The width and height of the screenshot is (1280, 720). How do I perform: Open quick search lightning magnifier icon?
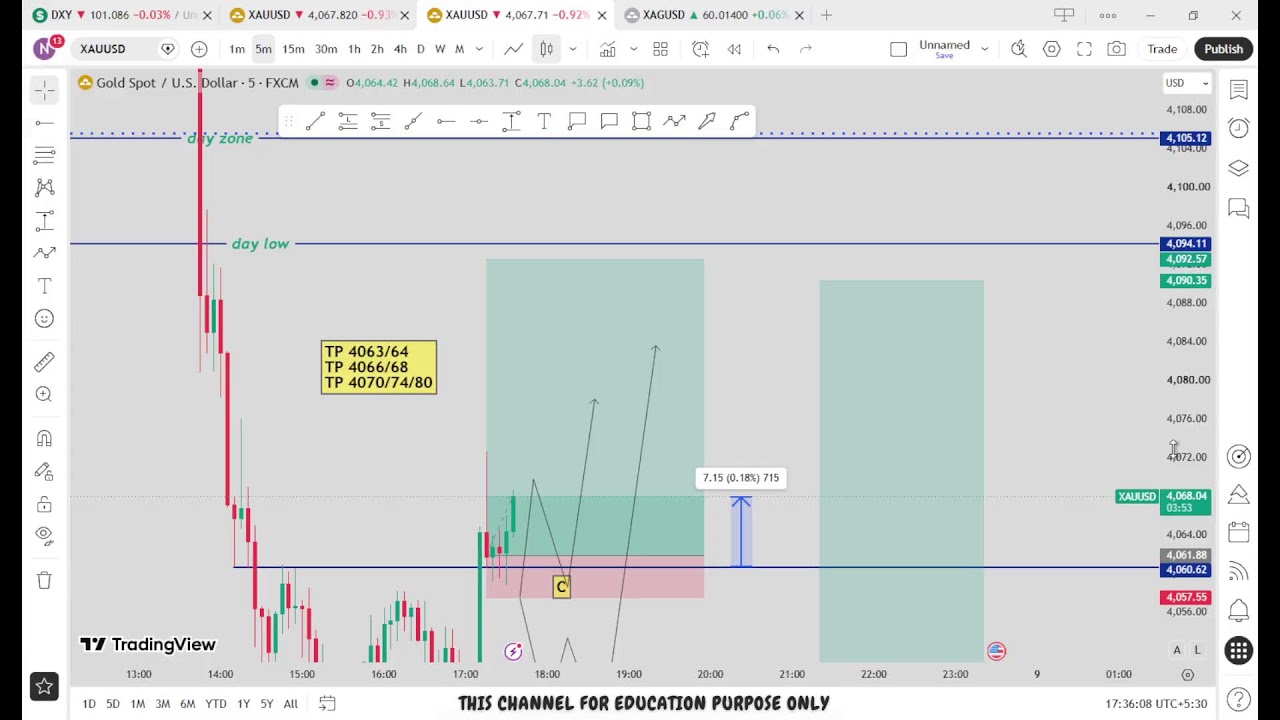pos(1019,49)
